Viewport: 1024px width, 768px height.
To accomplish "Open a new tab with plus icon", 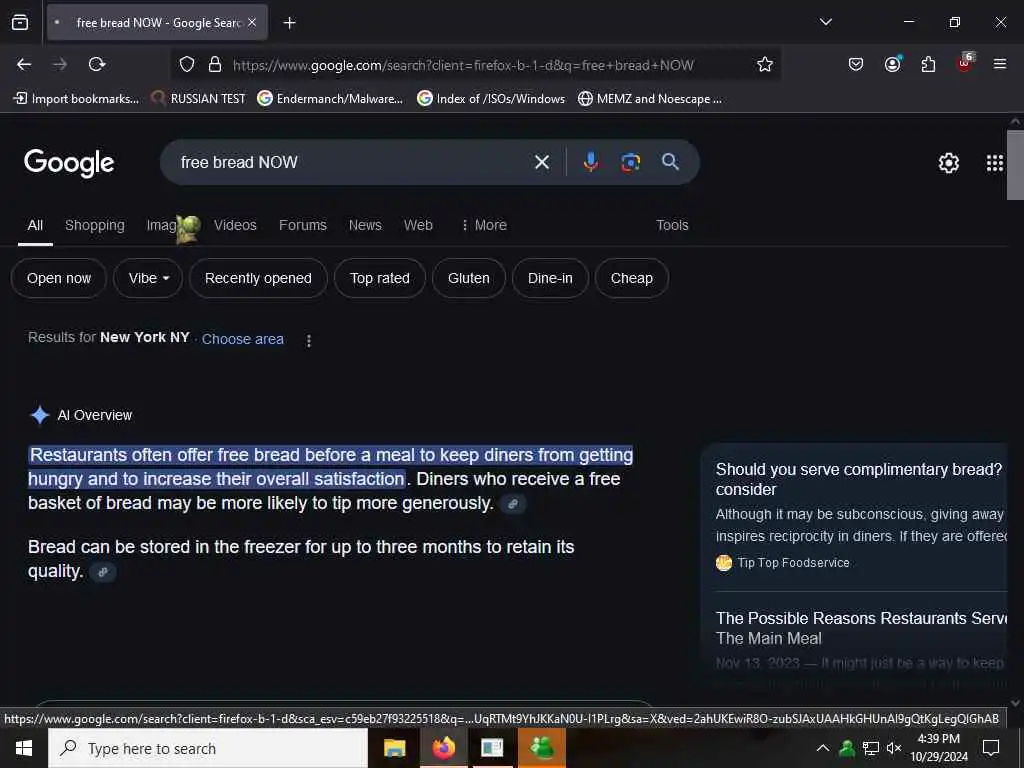I will click(289, 23).
